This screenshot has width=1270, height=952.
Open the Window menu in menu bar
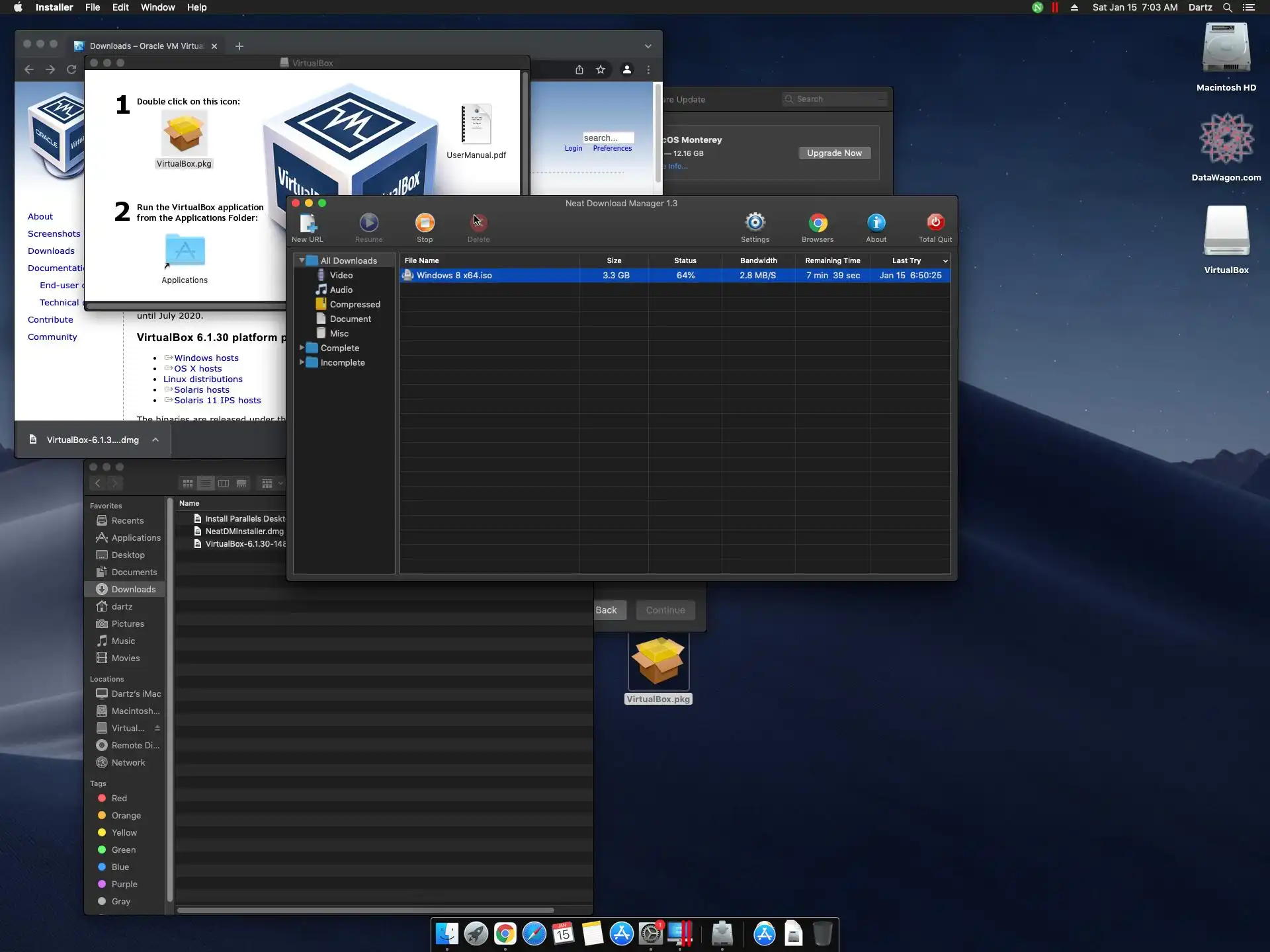pos(157,7)
